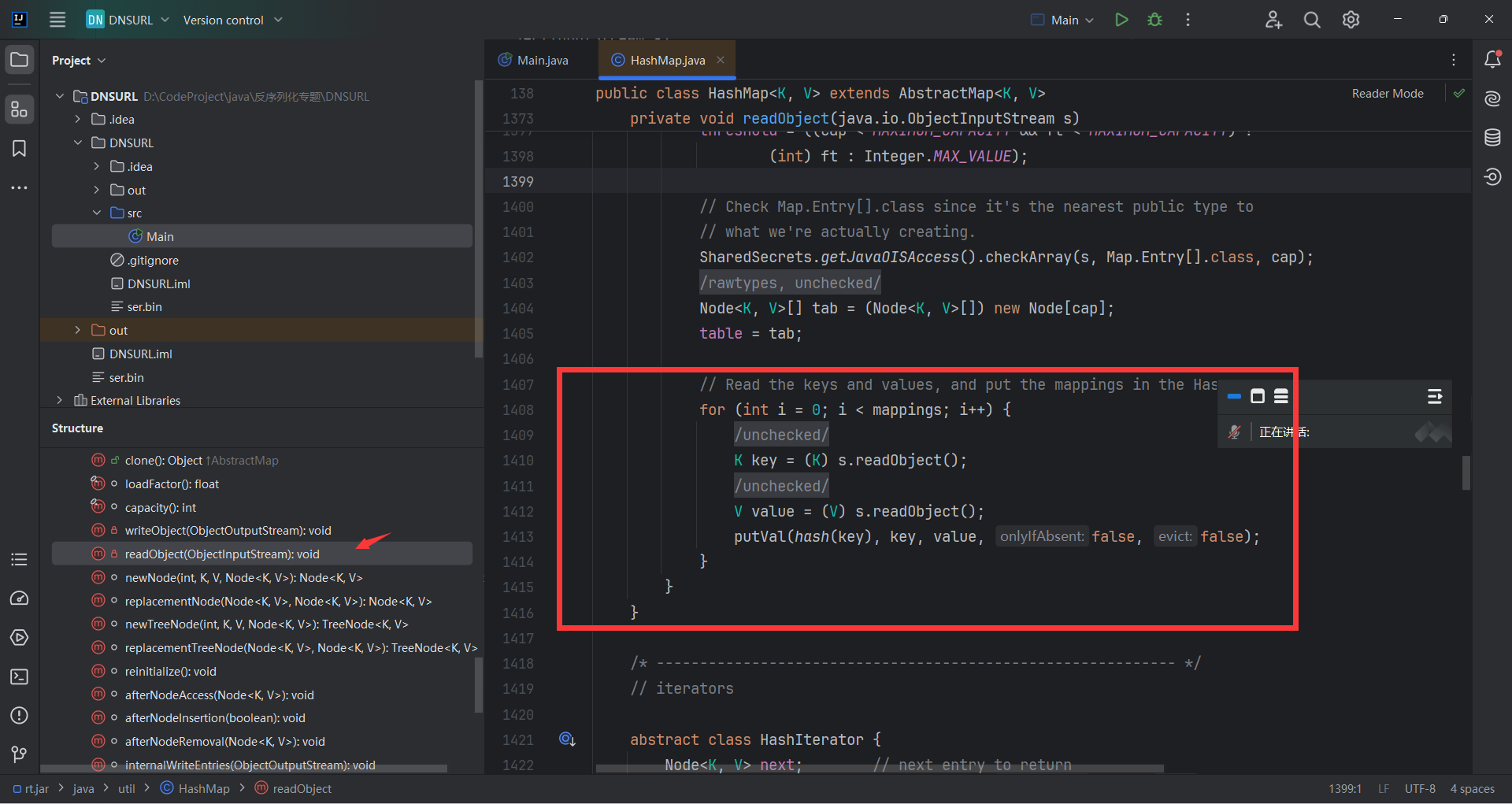Switch overlay to minimized bar view
Image resolution: width=1512 pixels, height=804 pixels.
click(1234, 396)
